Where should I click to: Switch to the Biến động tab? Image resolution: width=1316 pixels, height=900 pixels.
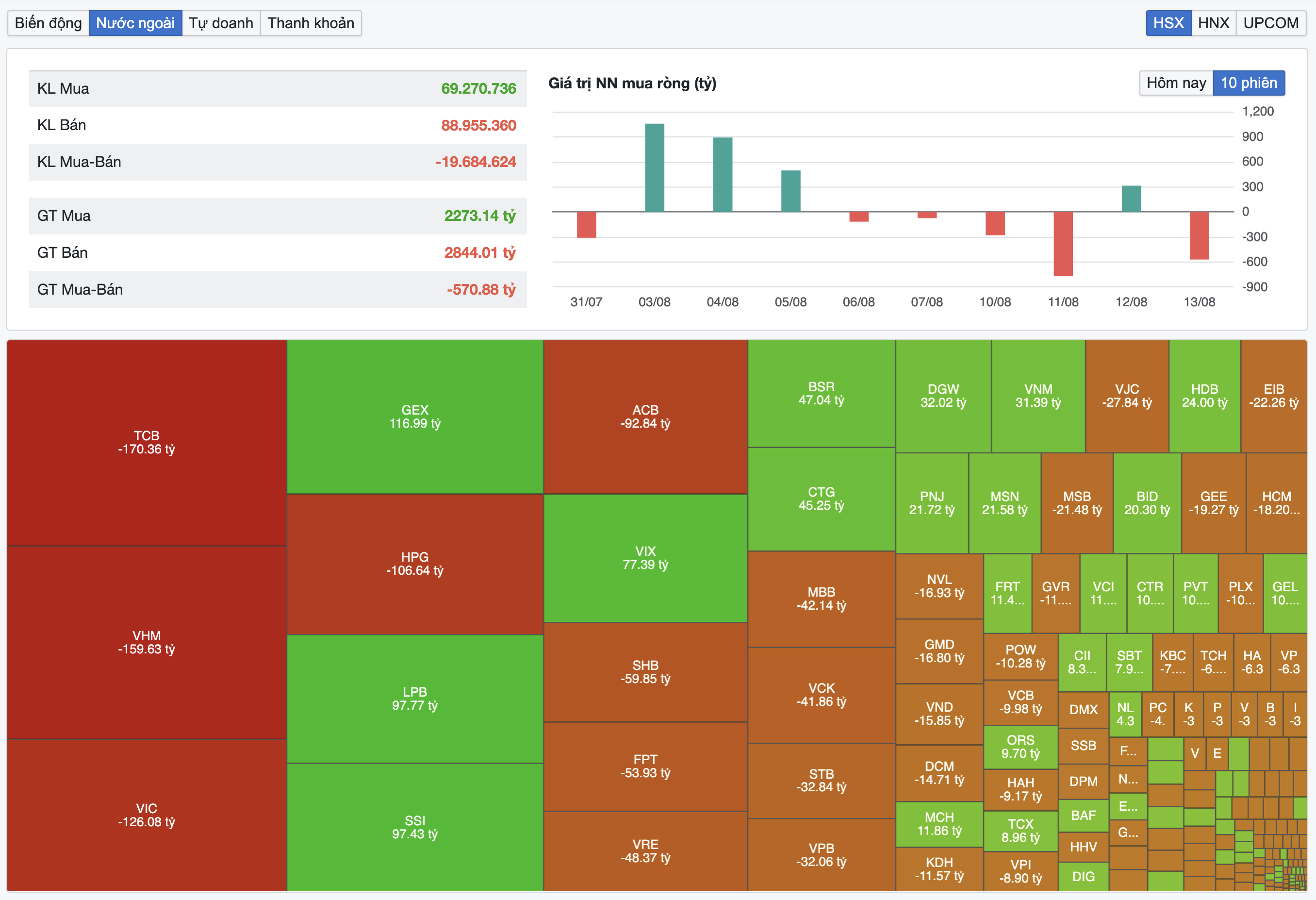tap(48, 23)
